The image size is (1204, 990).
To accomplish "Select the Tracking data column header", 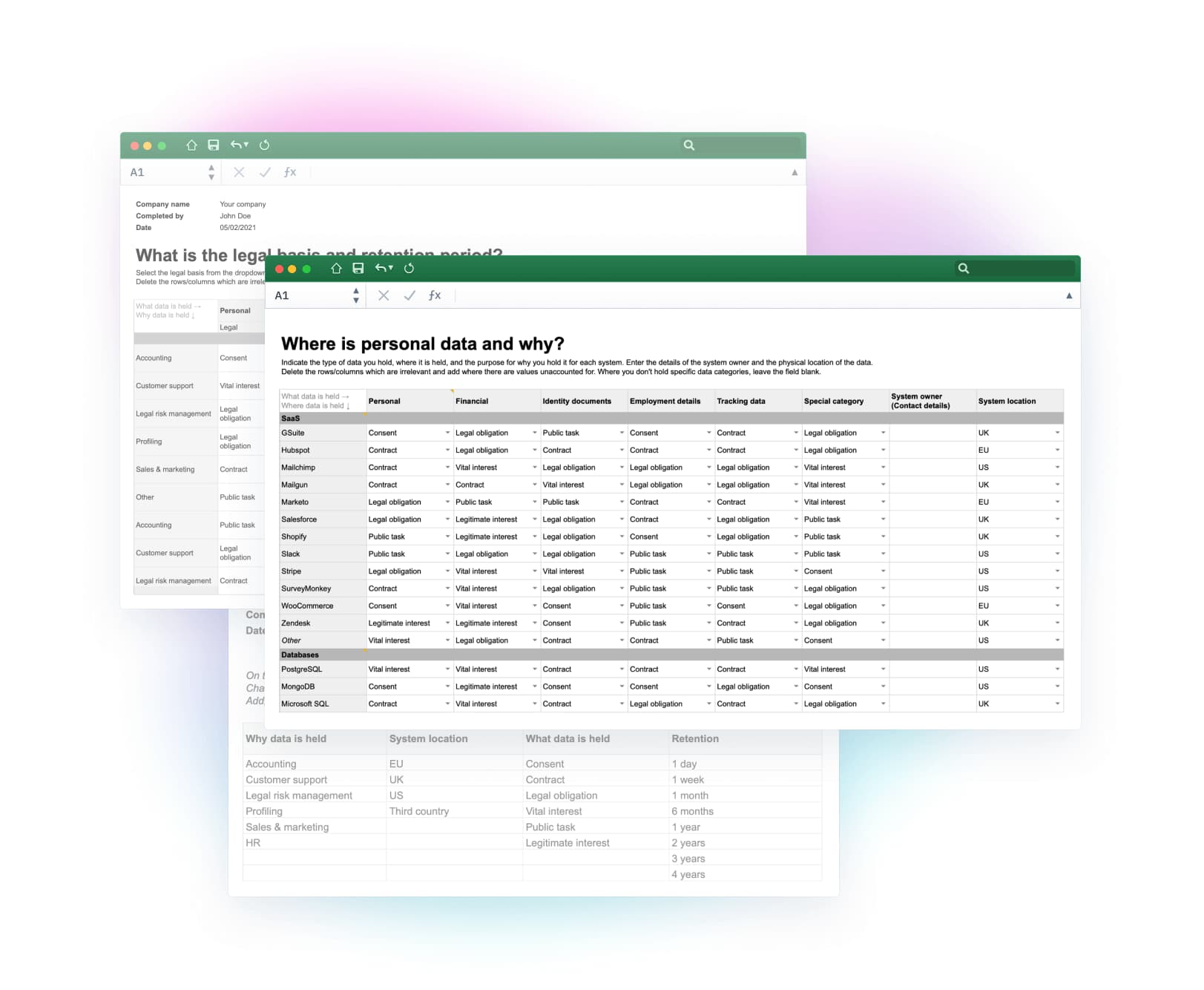I will (758, 401).
